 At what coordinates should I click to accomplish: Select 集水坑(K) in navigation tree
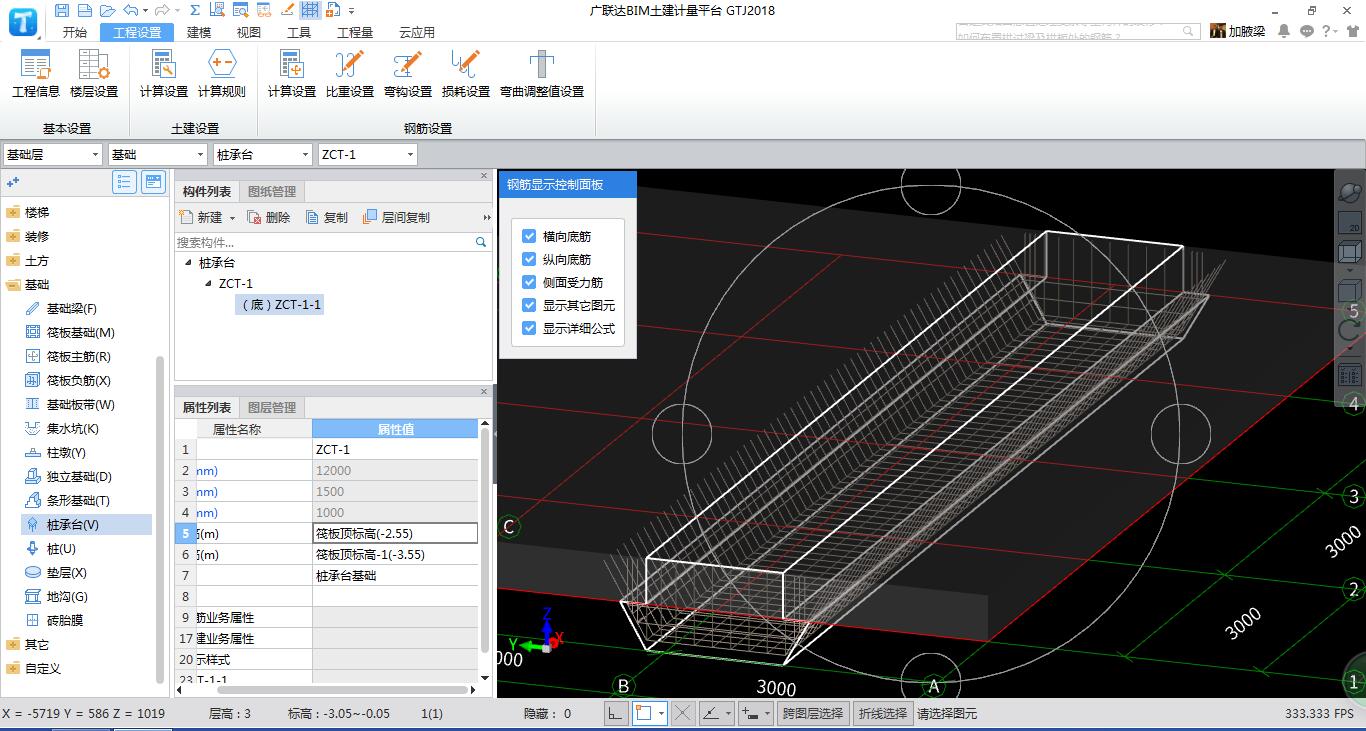coord(72,429)
